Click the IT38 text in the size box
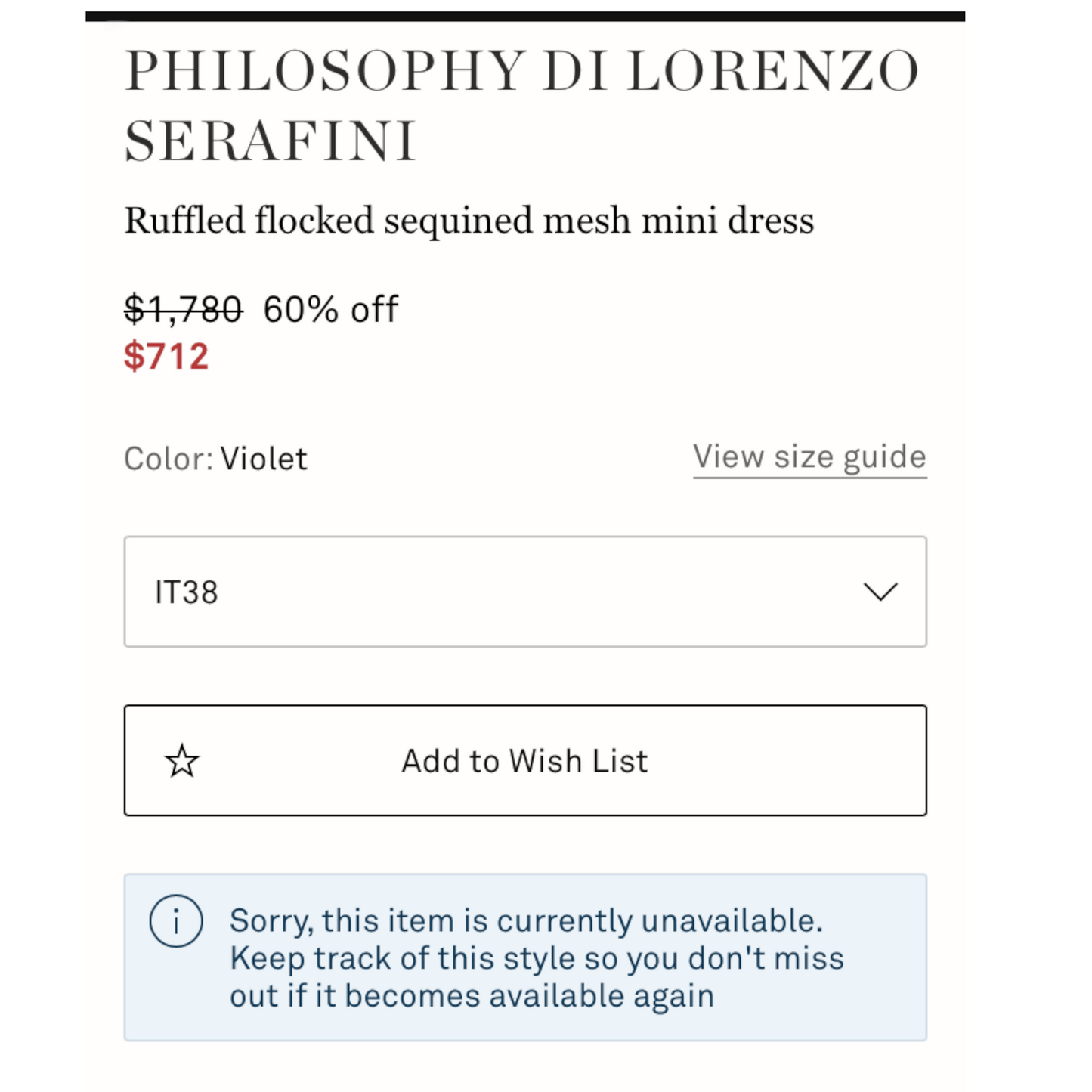The height and width of the screenshot is (1092, 1092). point(187,592)
